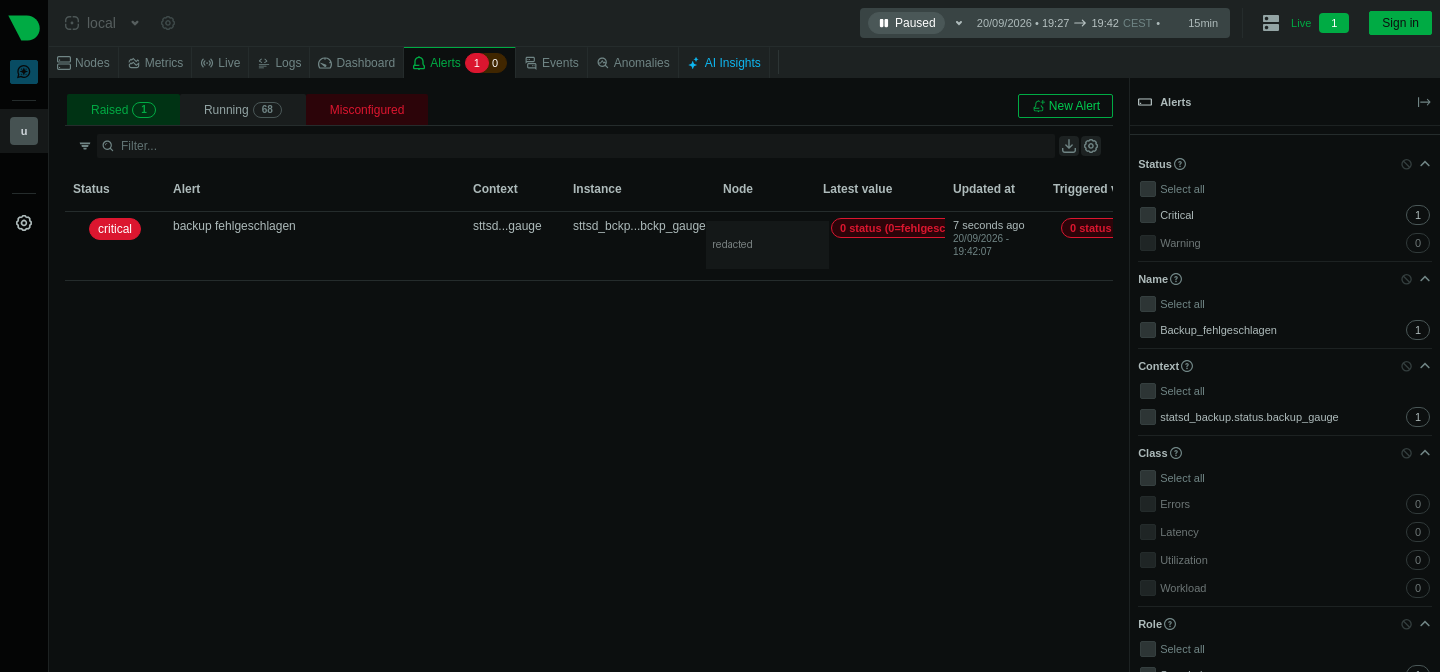Check the Warning status checkbox
This screenshot has height=672, width=1440.
point(1148,243)
